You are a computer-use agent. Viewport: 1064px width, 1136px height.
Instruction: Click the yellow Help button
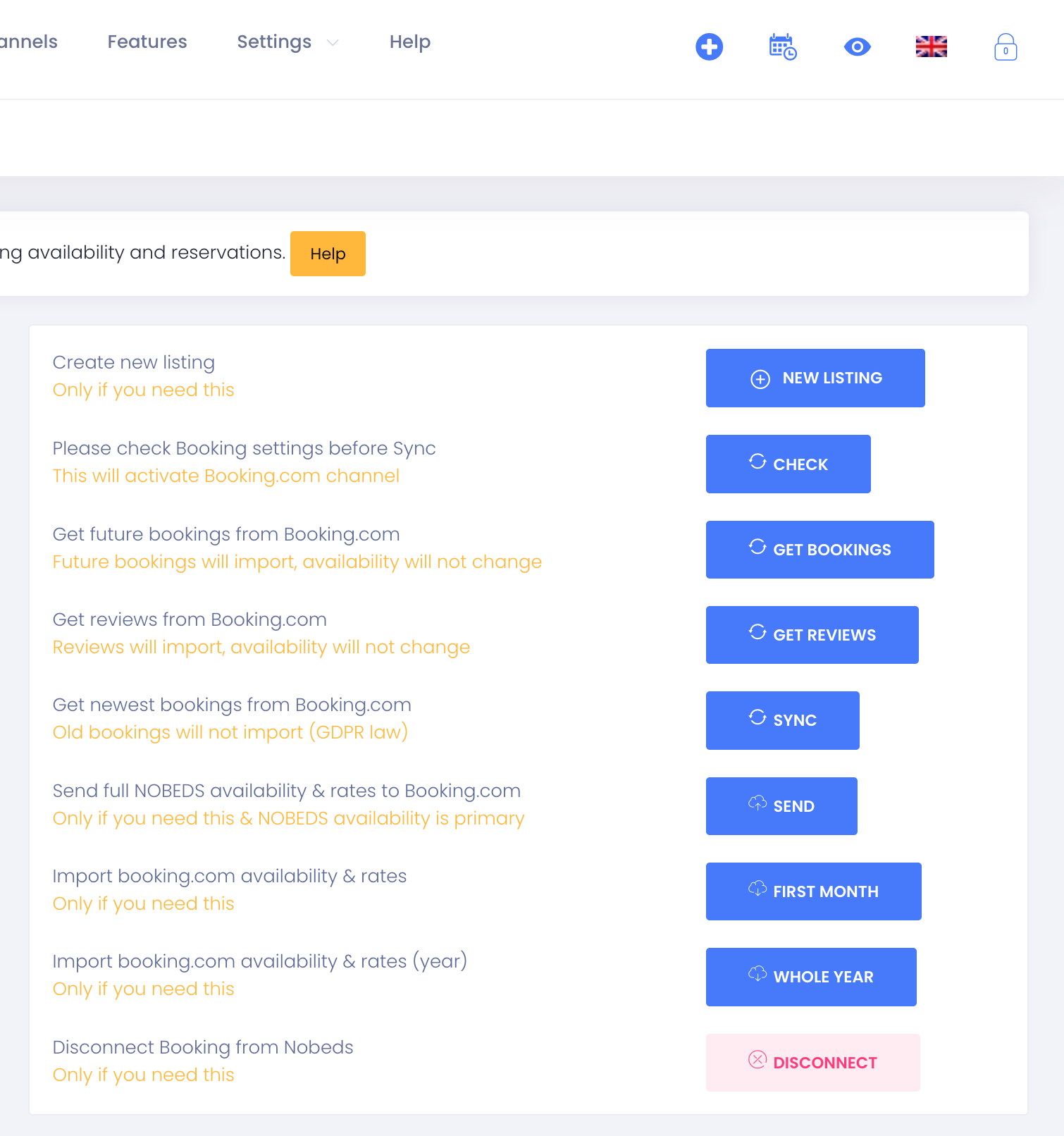pyautogui.click(x=328, y=254)
